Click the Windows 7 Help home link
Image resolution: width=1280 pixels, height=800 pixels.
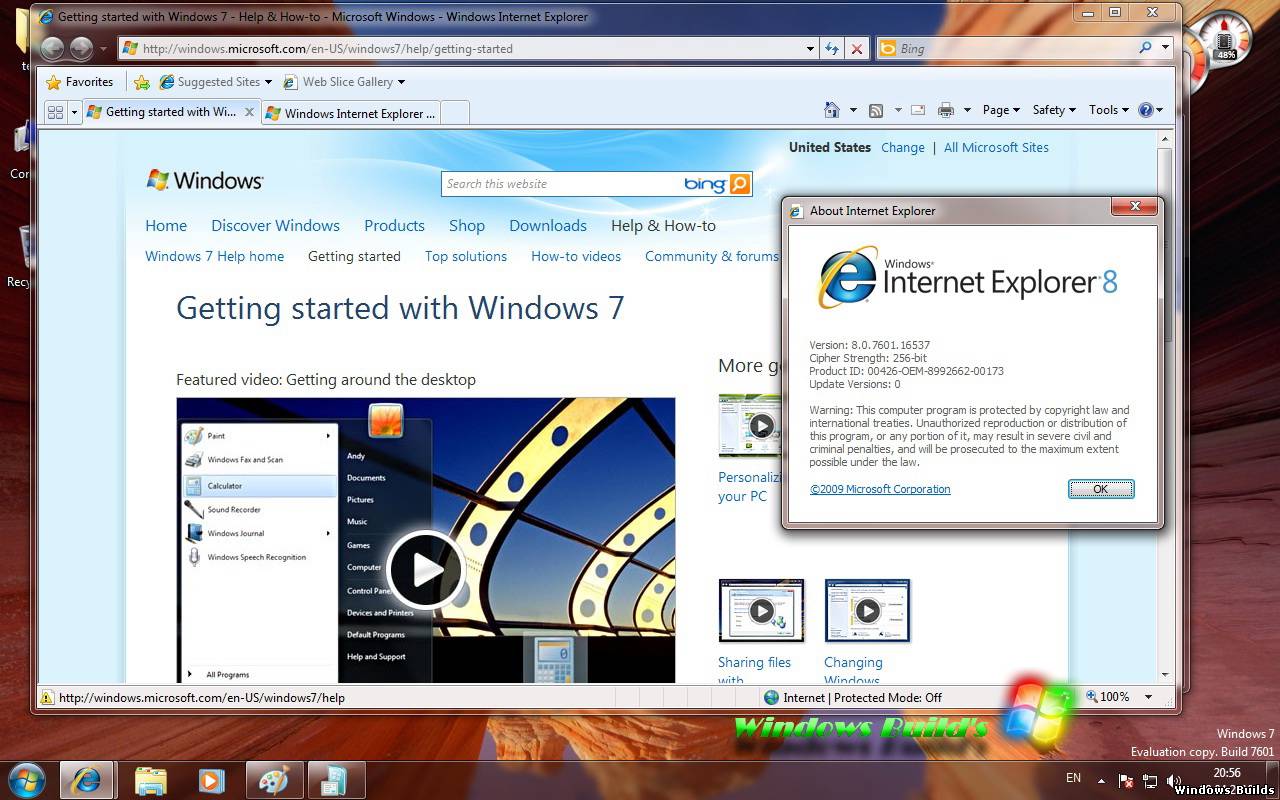(214, 256)
